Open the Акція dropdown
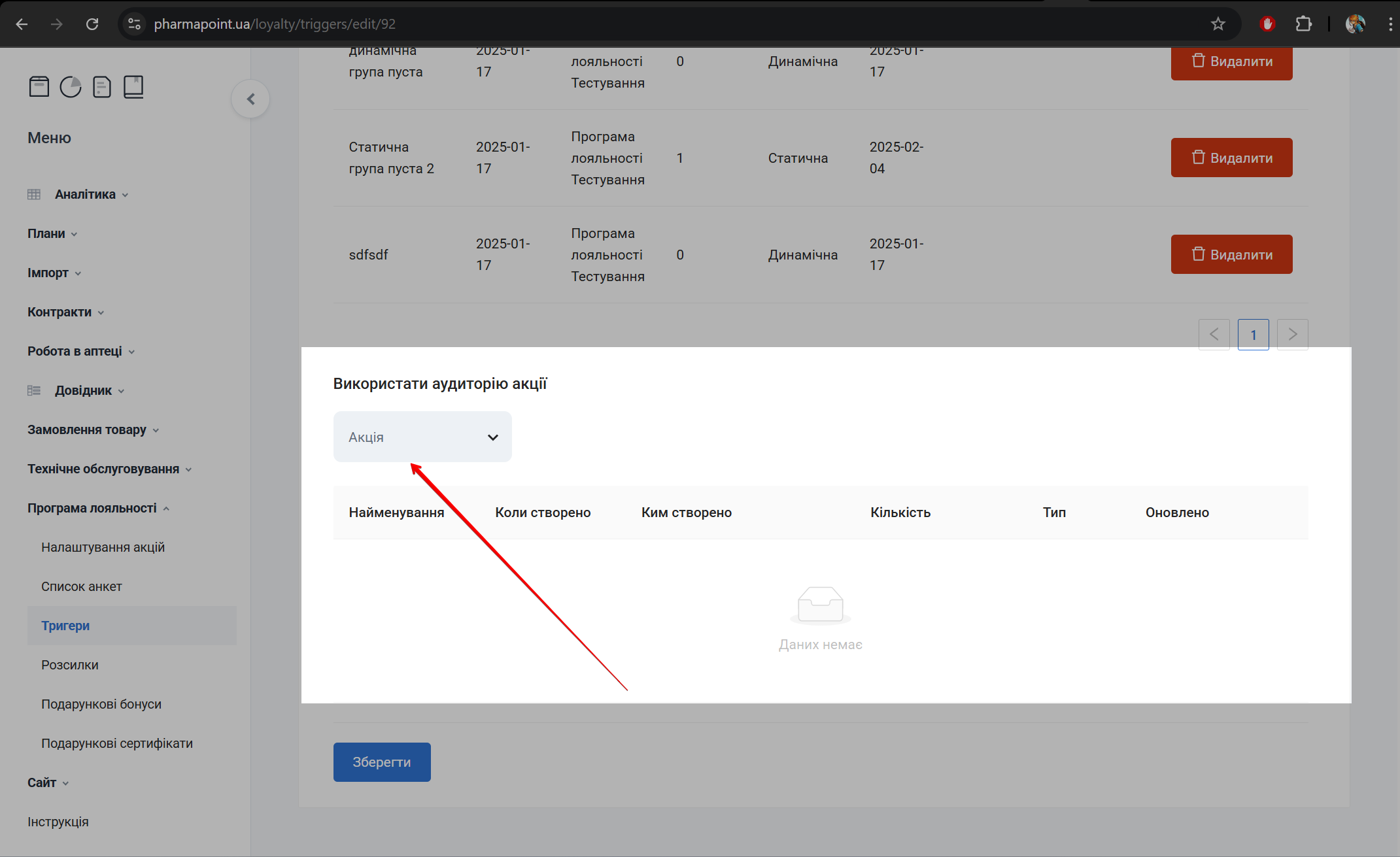 click(x=422, y=437)
